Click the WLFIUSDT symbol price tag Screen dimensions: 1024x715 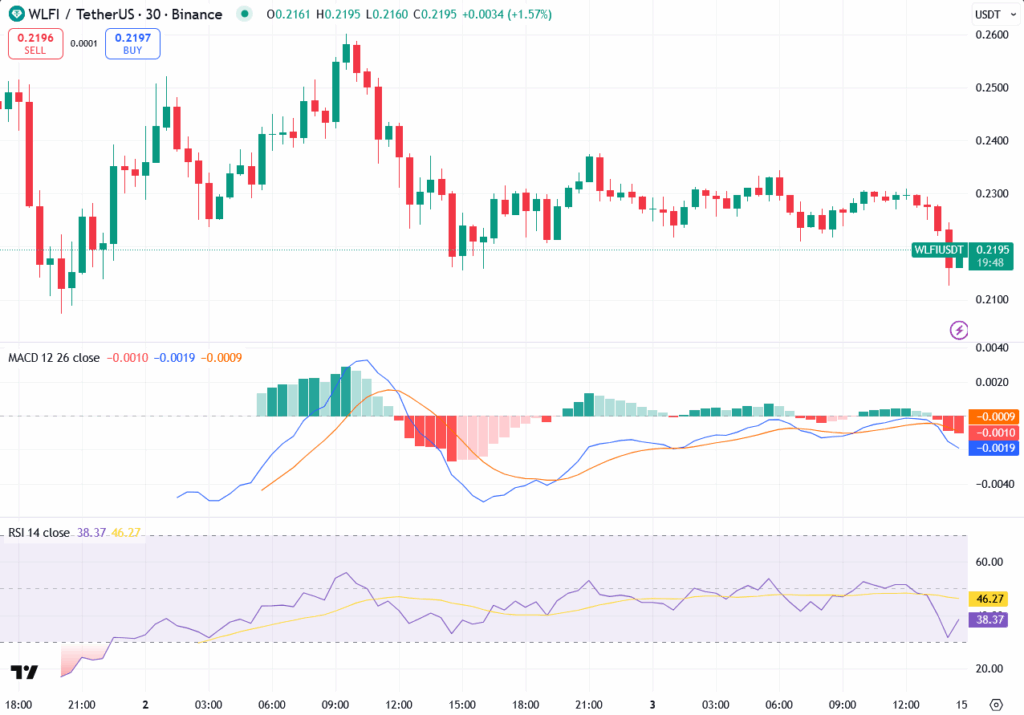click(x=939, y=249)
